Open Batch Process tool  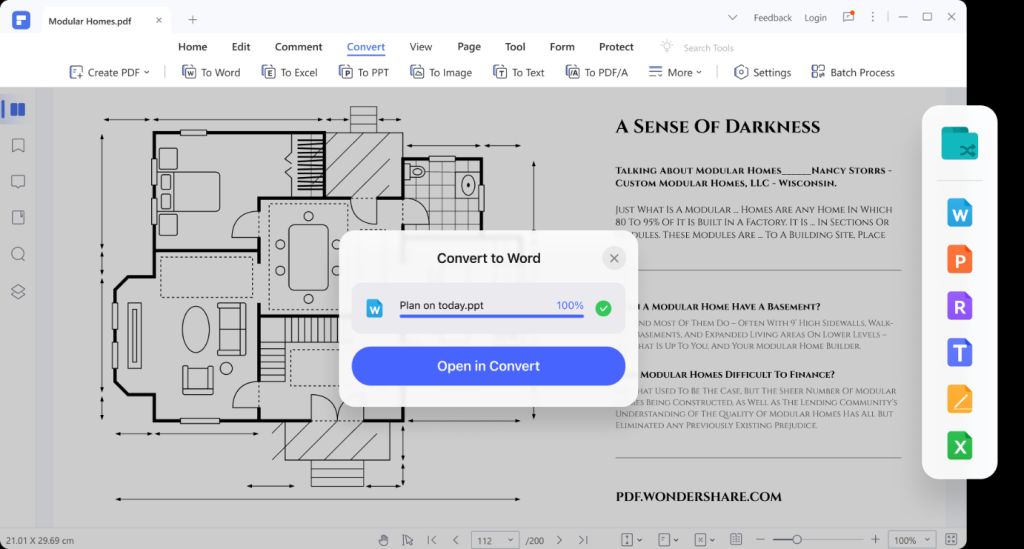point(852,72)
